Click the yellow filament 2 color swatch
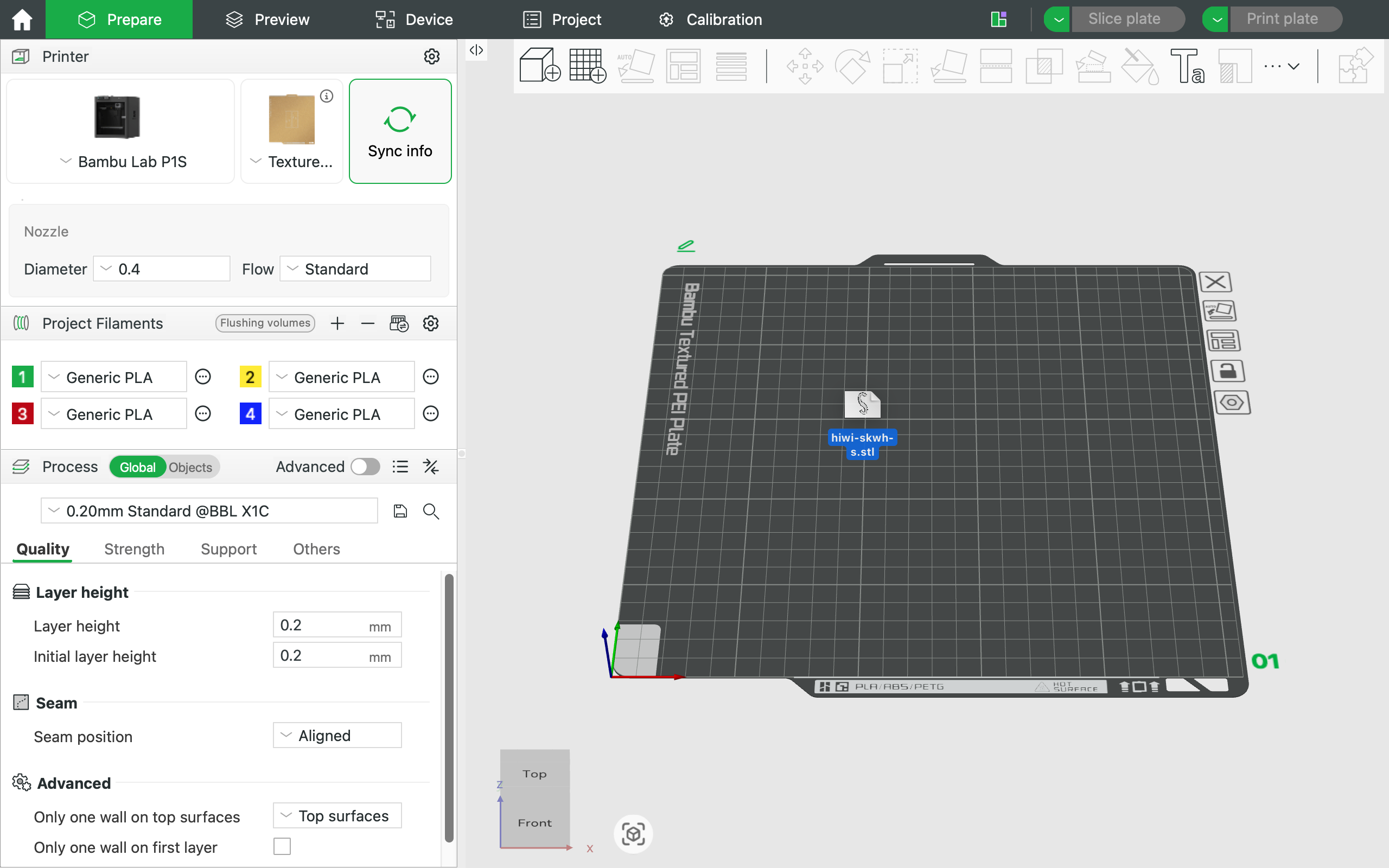The image size is (1389, 868). [250, 377]
